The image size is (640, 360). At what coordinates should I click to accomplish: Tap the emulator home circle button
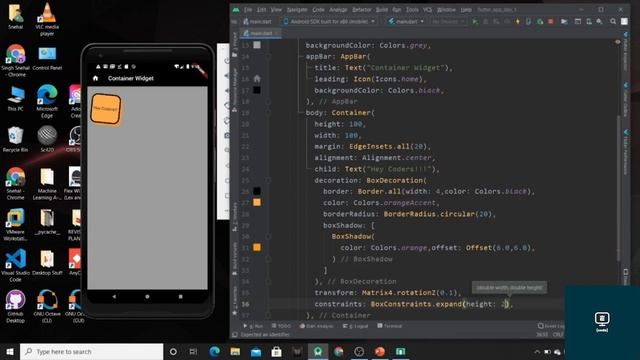147,297
